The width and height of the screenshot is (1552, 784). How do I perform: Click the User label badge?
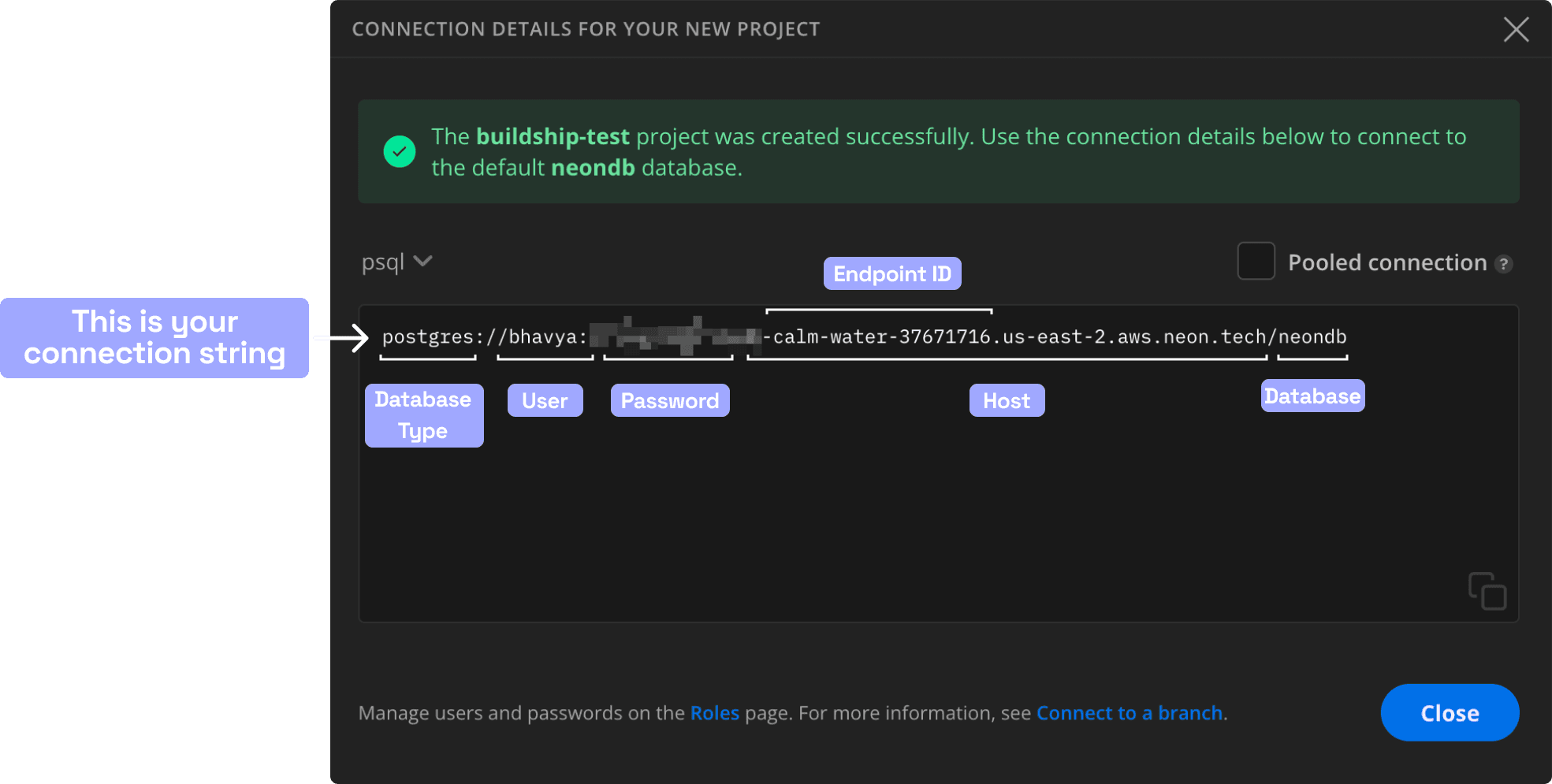pyautogui.click(x=545, y=400)
